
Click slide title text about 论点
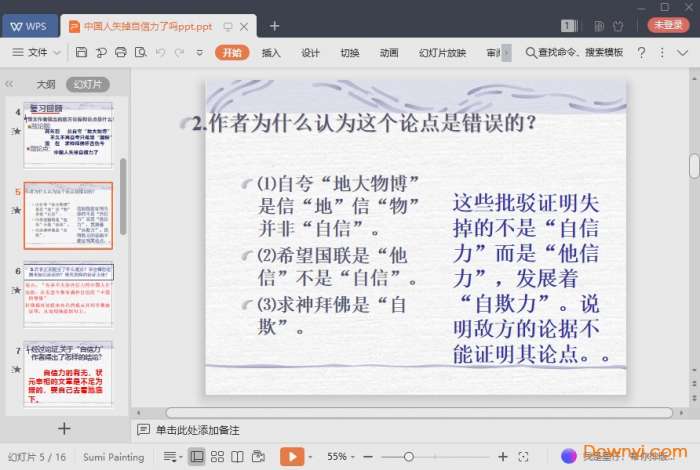(364, 123)
